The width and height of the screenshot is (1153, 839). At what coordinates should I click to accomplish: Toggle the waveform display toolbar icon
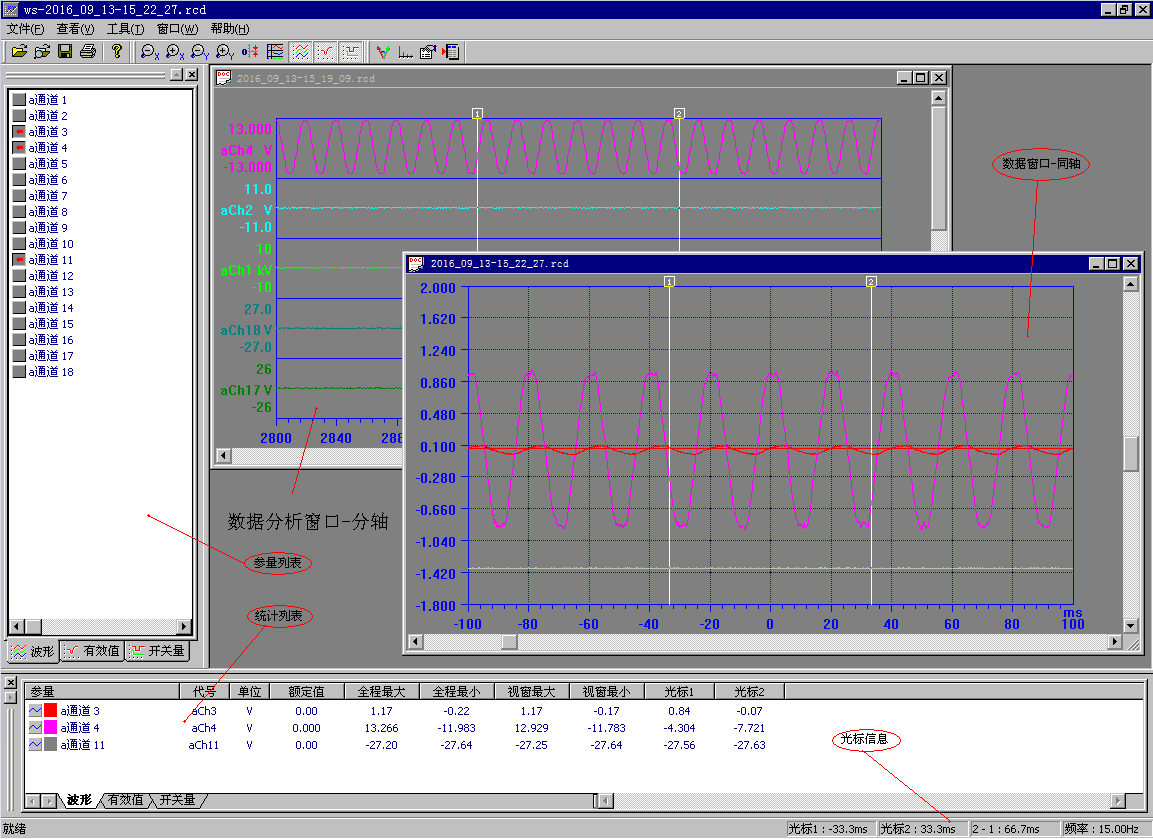[300, 51]
